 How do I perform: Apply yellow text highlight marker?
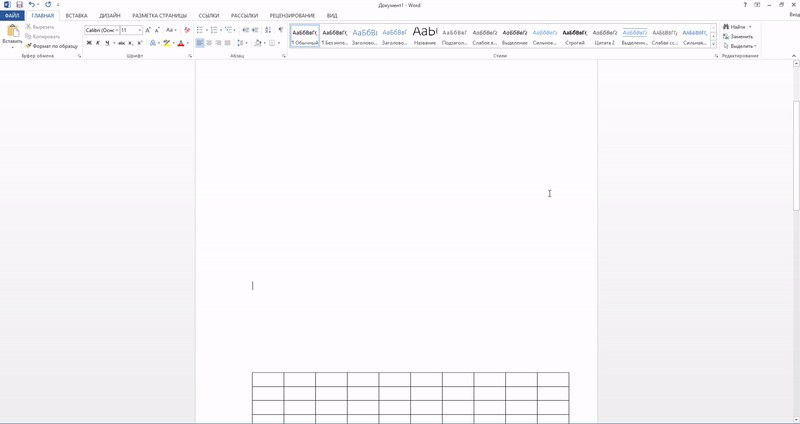click(x=166, y=43)
